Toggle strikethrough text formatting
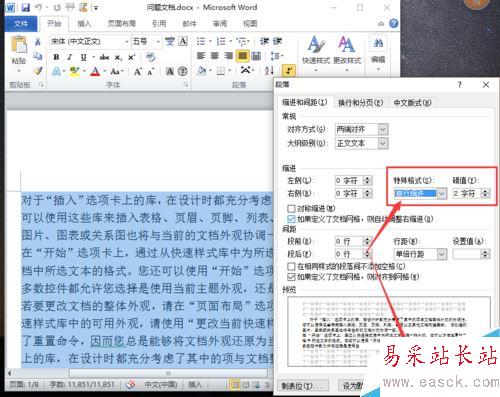Image resolution: width=500 pixels, height=397 pixels. tap(104, 57)
